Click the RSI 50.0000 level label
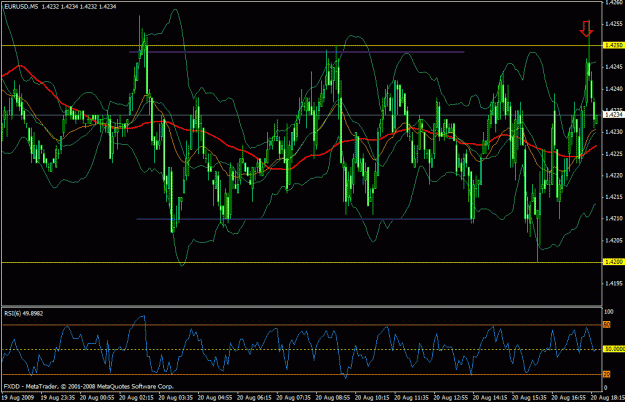 [613, 349]
